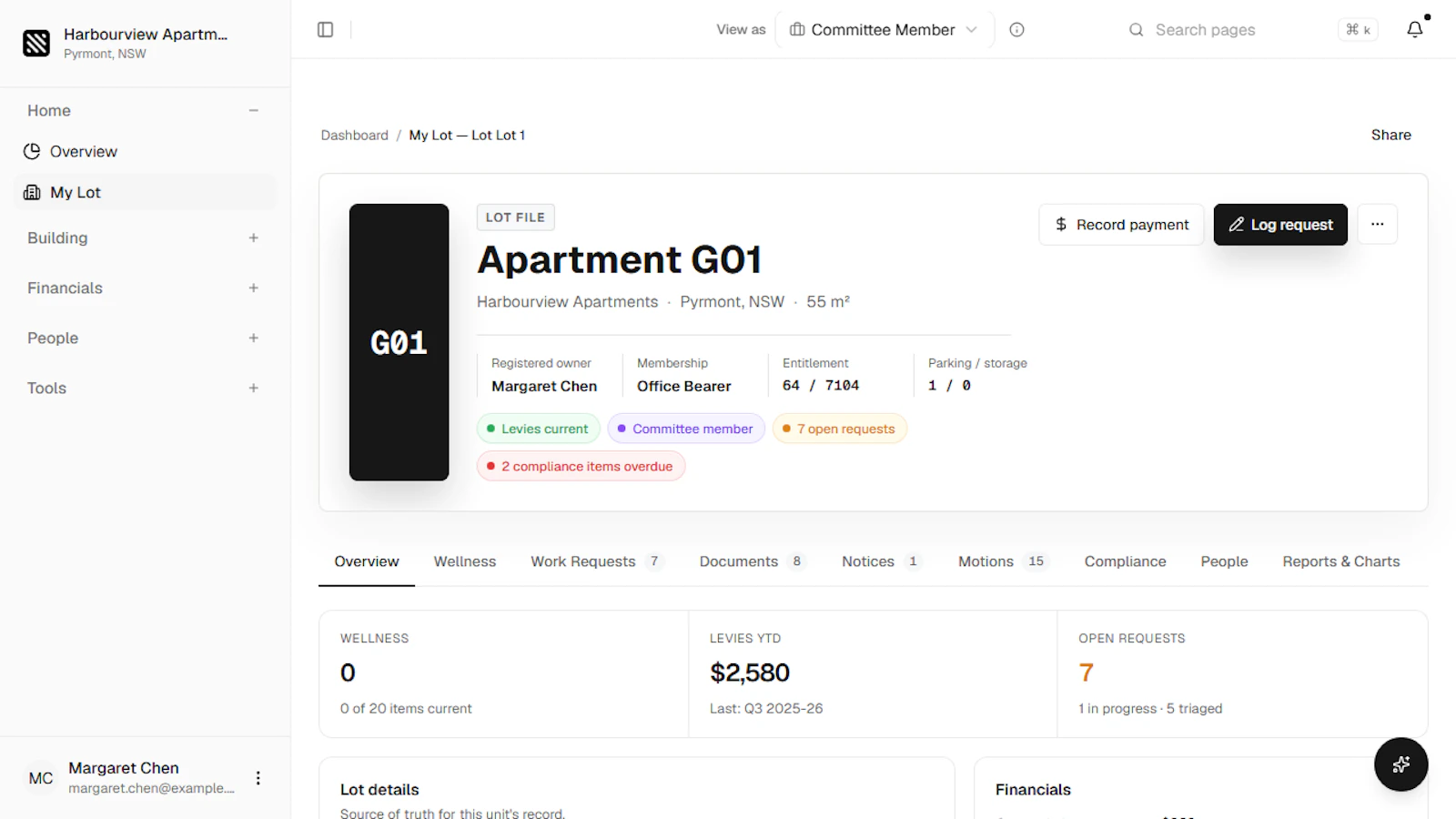Click the Office Bearer membership value
The height and width of the screenshot is (819, 1456).
(x=683, y=386)
